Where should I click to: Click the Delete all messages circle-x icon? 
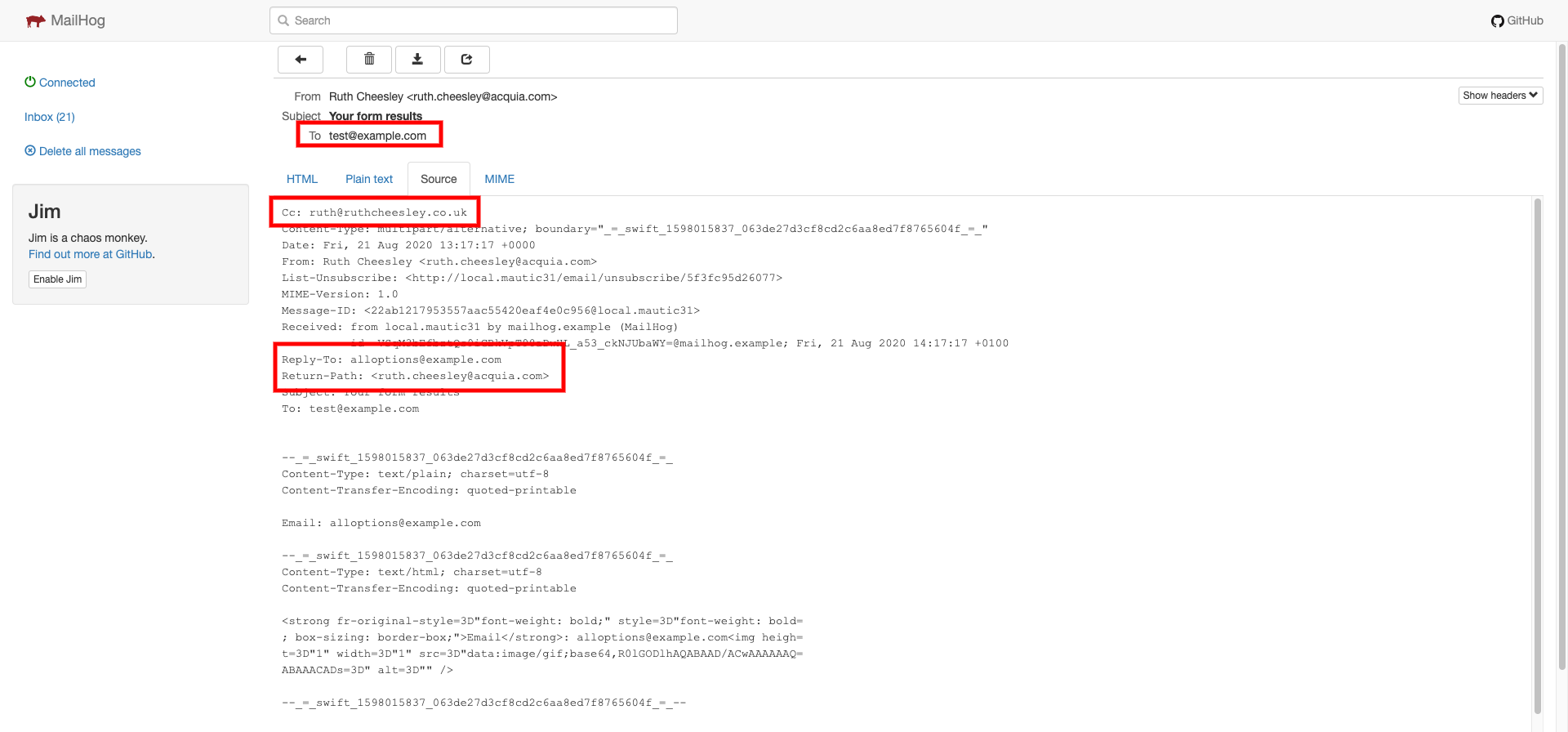[30, 150]
